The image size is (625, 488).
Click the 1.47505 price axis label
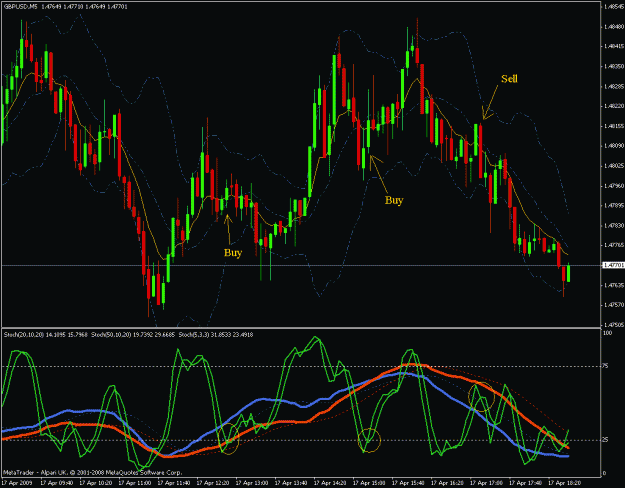pyautogui.click(x=614, y=325)
